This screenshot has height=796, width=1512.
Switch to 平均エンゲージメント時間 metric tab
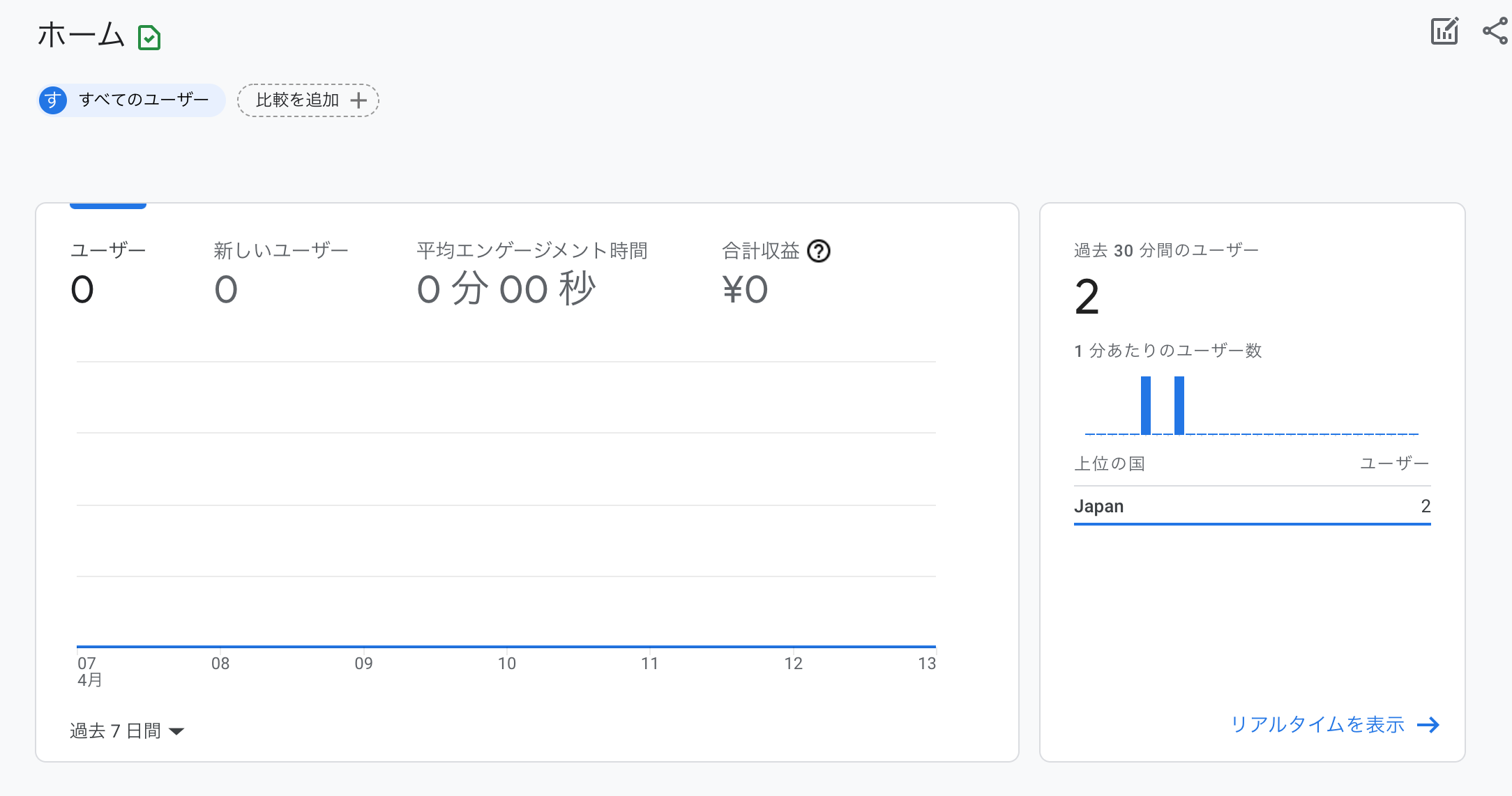531,273
